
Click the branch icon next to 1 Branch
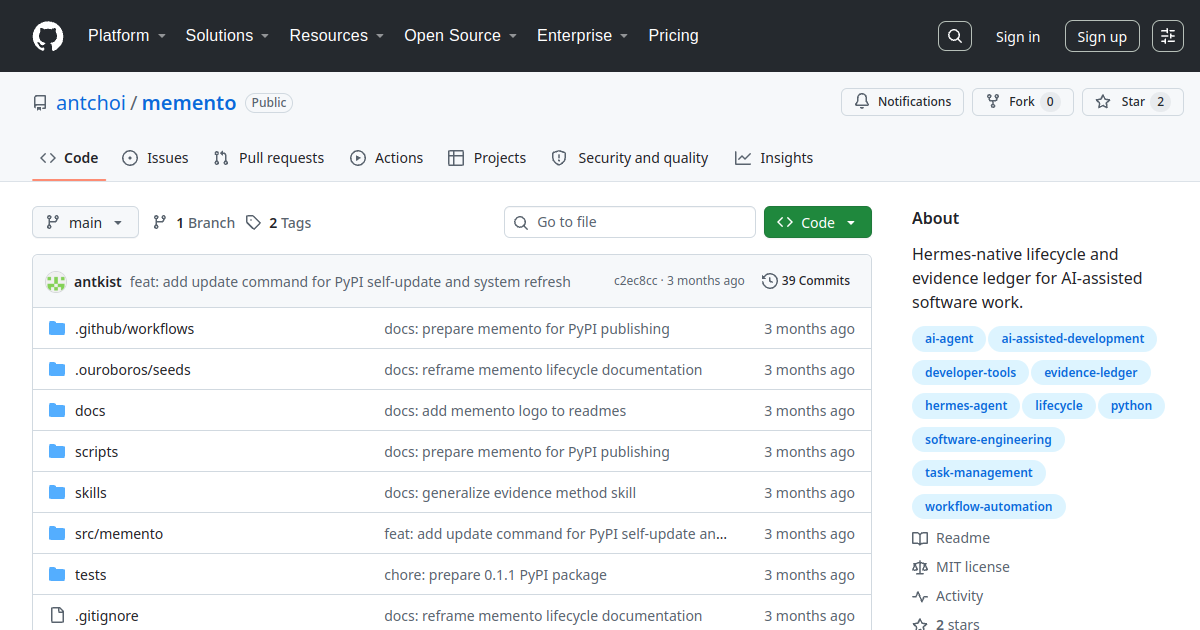(160, 223)
